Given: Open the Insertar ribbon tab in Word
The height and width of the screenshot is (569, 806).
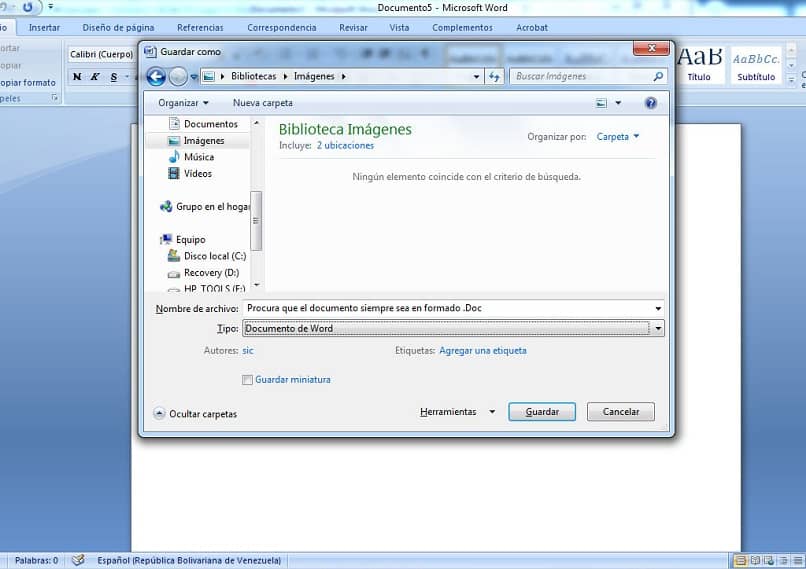Looking at the screenshot, I should (44, 28).
